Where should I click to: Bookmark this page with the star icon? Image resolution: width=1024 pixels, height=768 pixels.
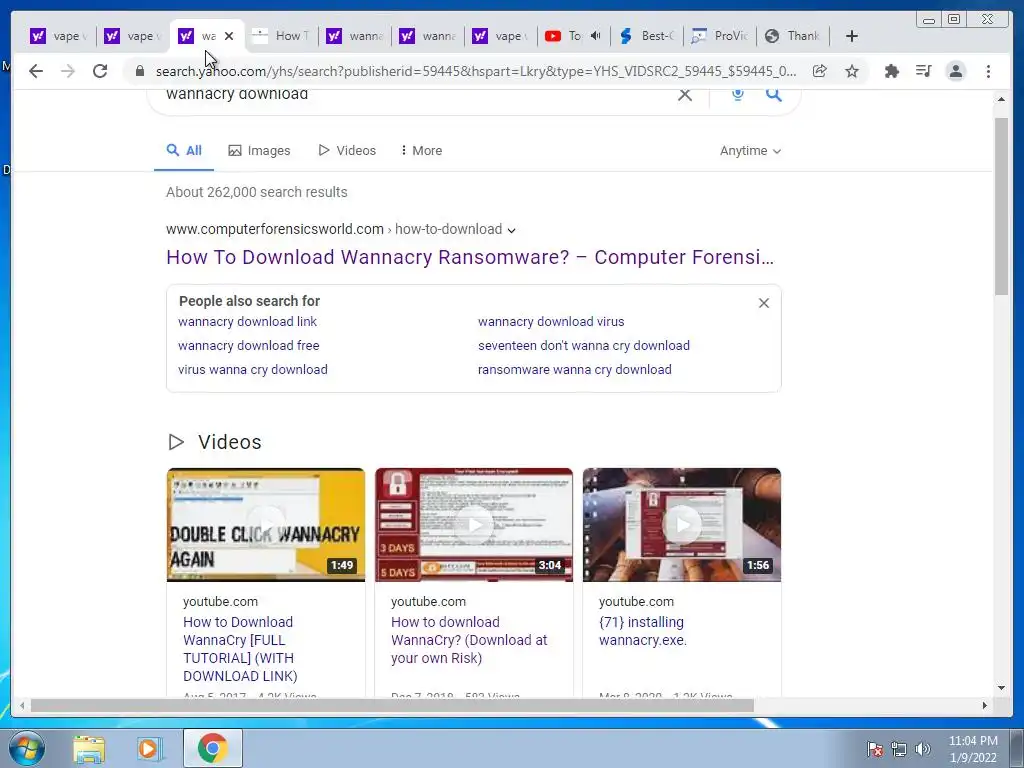pyautogui.click(x=852, y=71)
